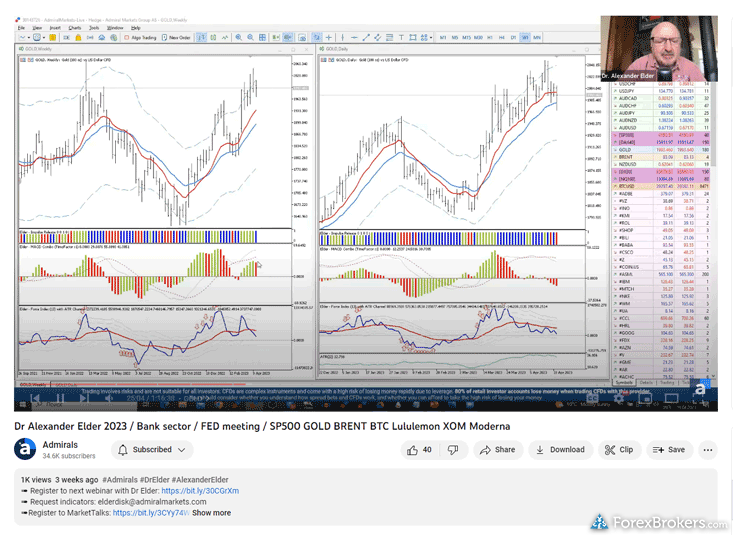Click the zoom in magnifier in MetaTrader toolbar

(238, 37)
